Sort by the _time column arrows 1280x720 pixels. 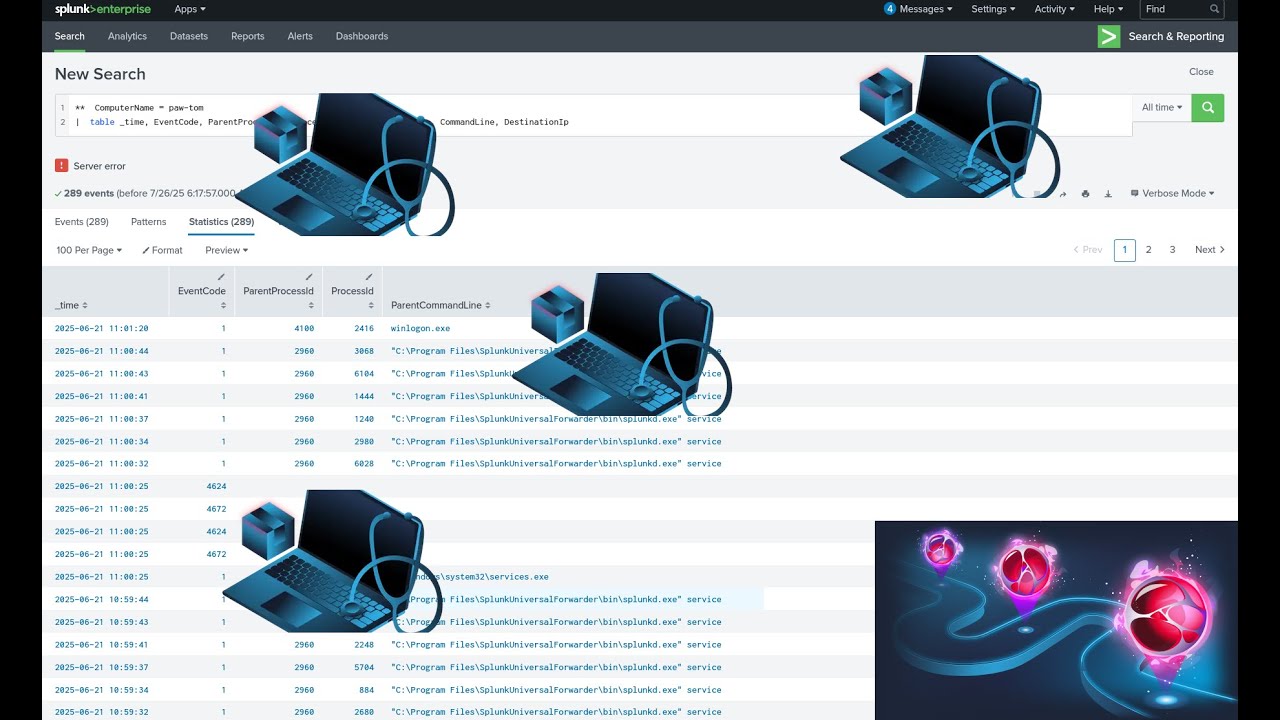click(x=85, y=306)
